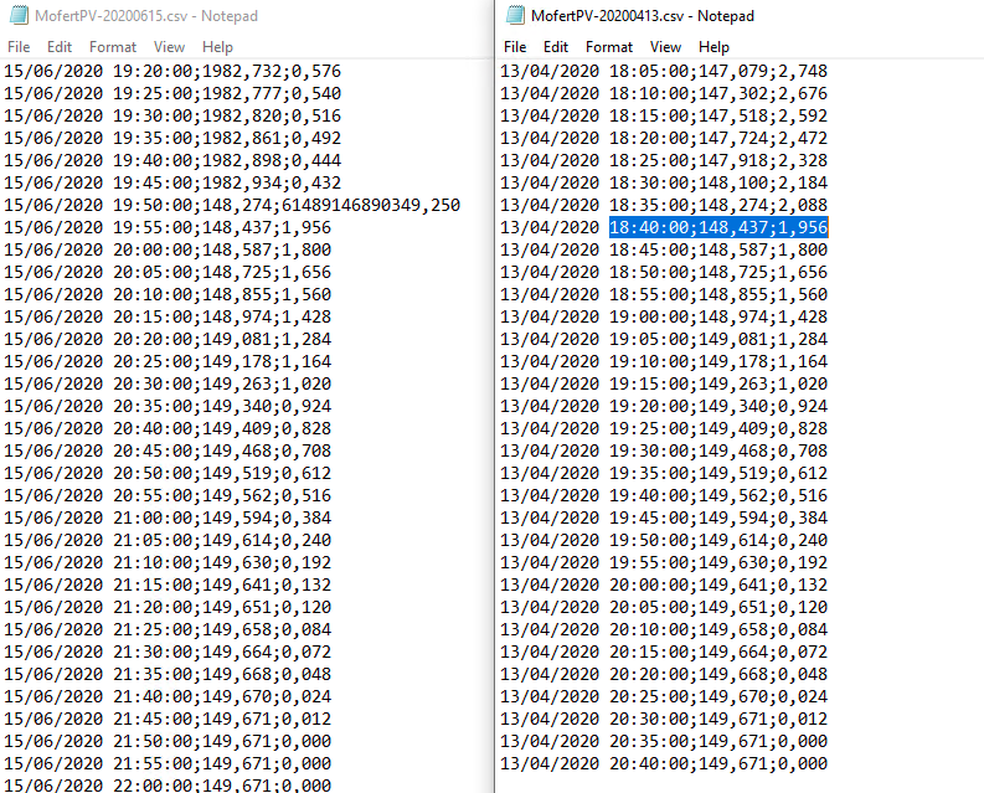
Task: Open Help menu in MofertPV-20200413.csv window
Action: coord(714,47)
